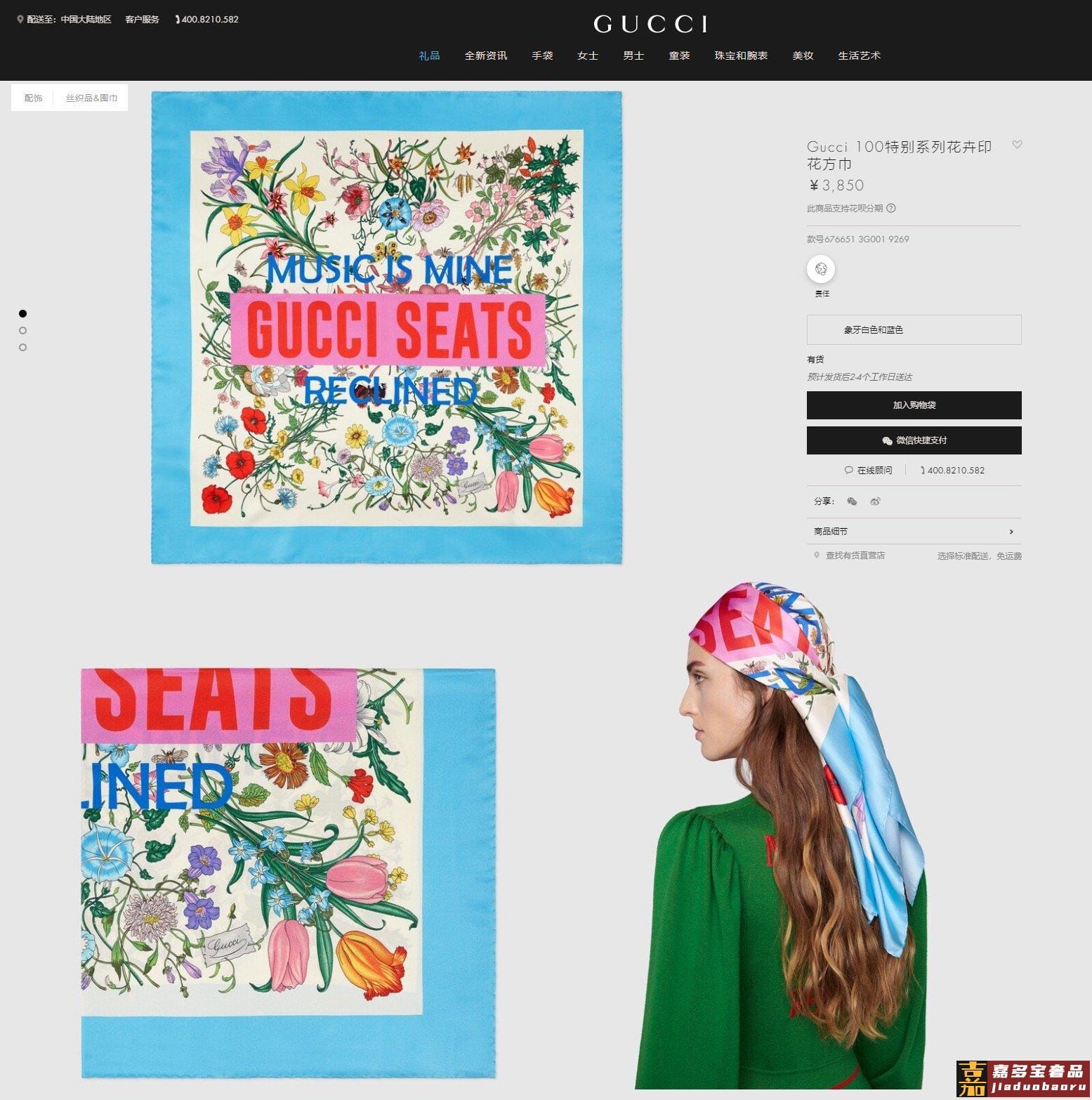Open the 童装 menu
This screenshot has height=1100, width=1092.
(x=679, y=55)
